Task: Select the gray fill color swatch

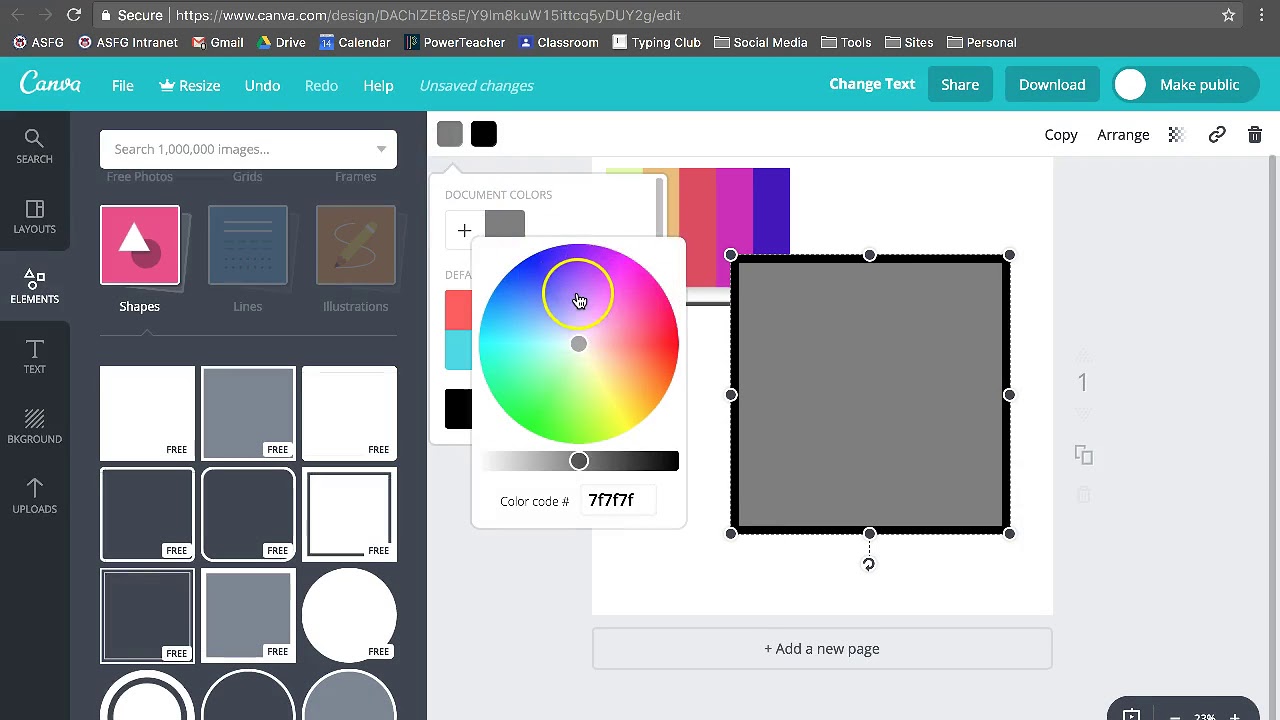Action: pyautogui.click(x=450, y=134)
